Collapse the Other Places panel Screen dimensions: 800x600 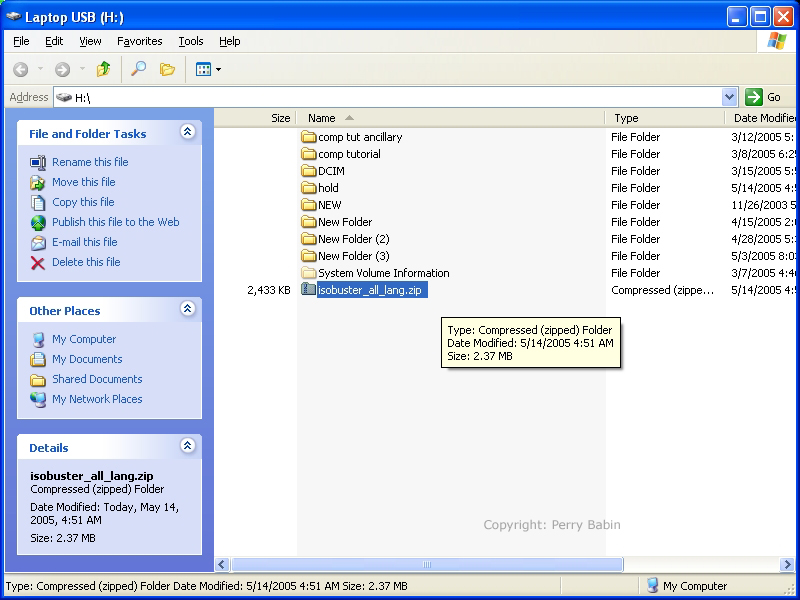tap(187, 310)
